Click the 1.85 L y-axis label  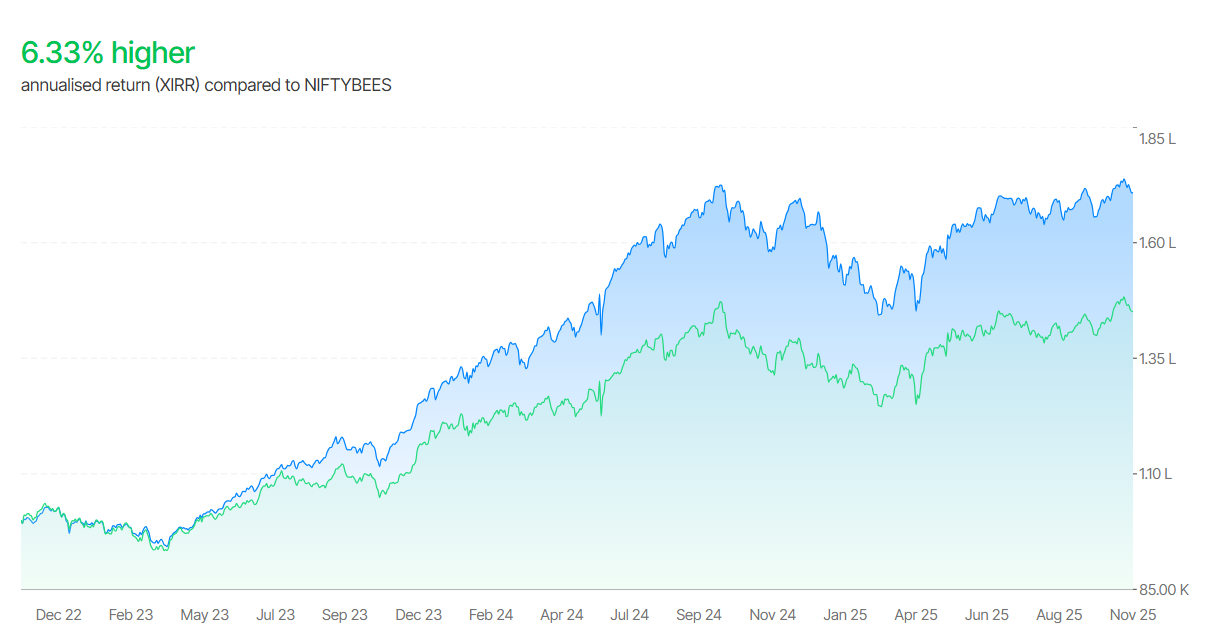(x=1157, y=139)
